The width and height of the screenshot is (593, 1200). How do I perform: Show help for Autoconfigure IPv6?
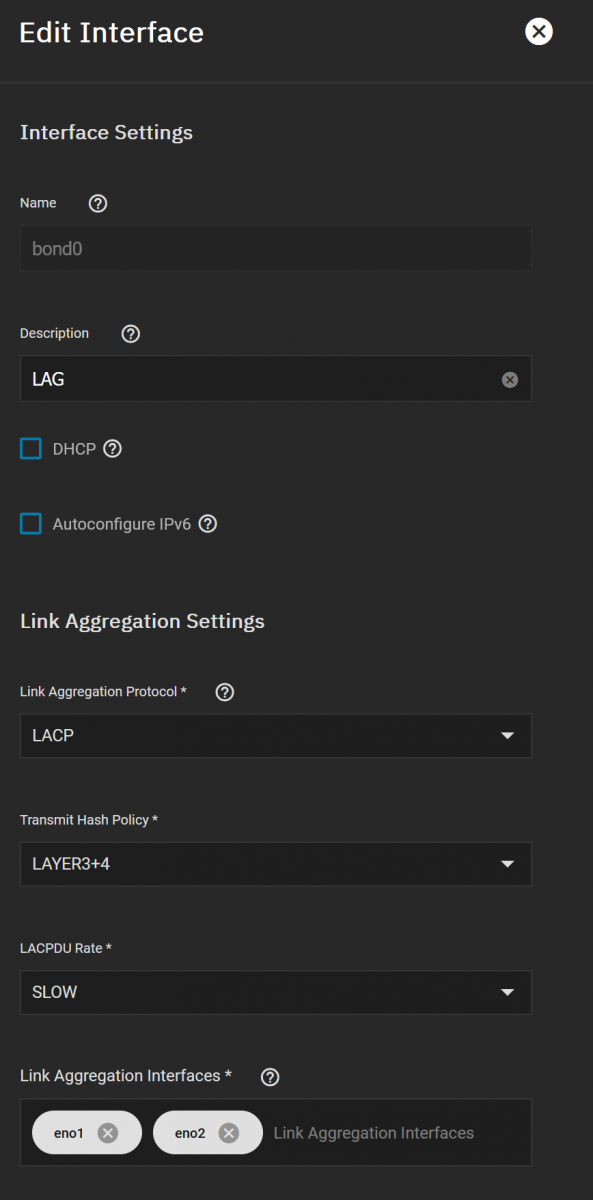pyautogui.click(x=208, y=524)
